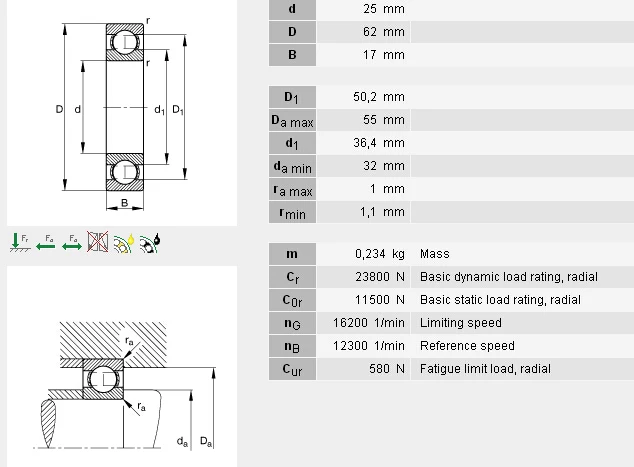Click the double-direction axial load Fa icon
The image size is (634, 467).
point(72,243)
